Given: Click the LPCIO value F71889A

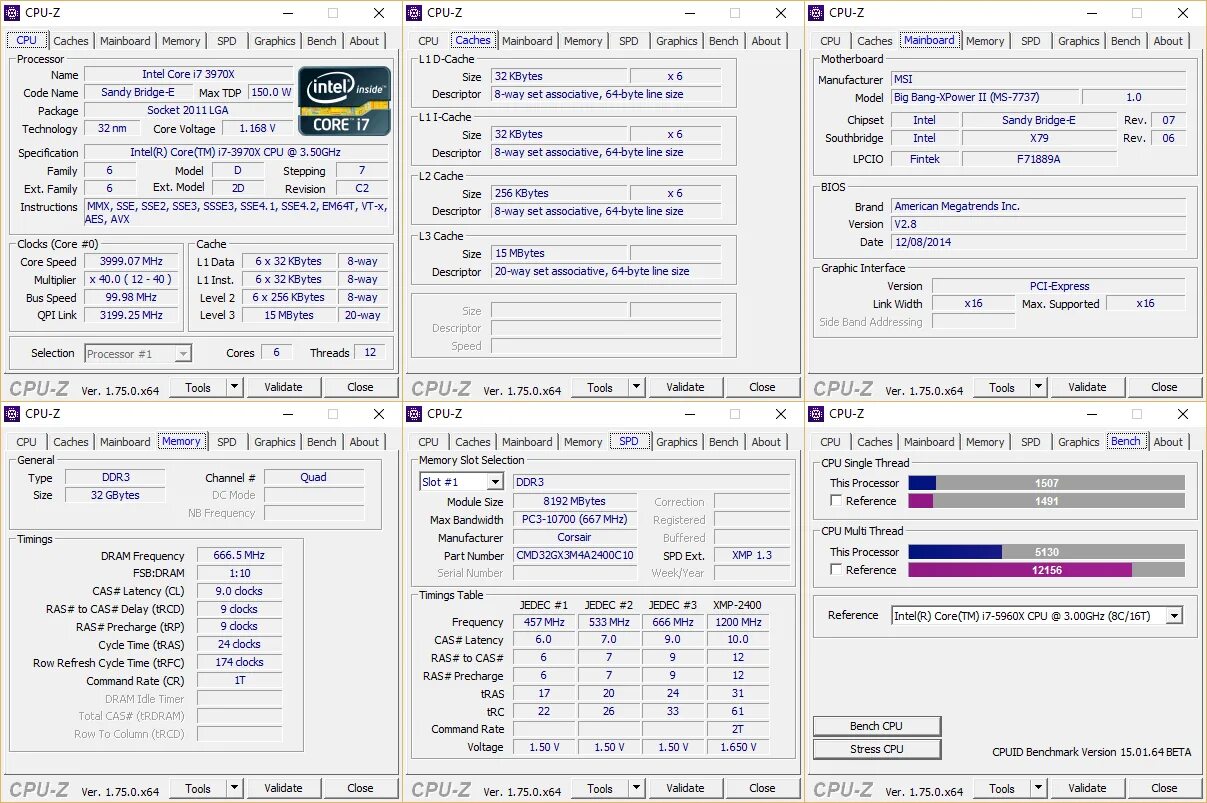Looking at the screenshot, I should [x=1039, y=158].
